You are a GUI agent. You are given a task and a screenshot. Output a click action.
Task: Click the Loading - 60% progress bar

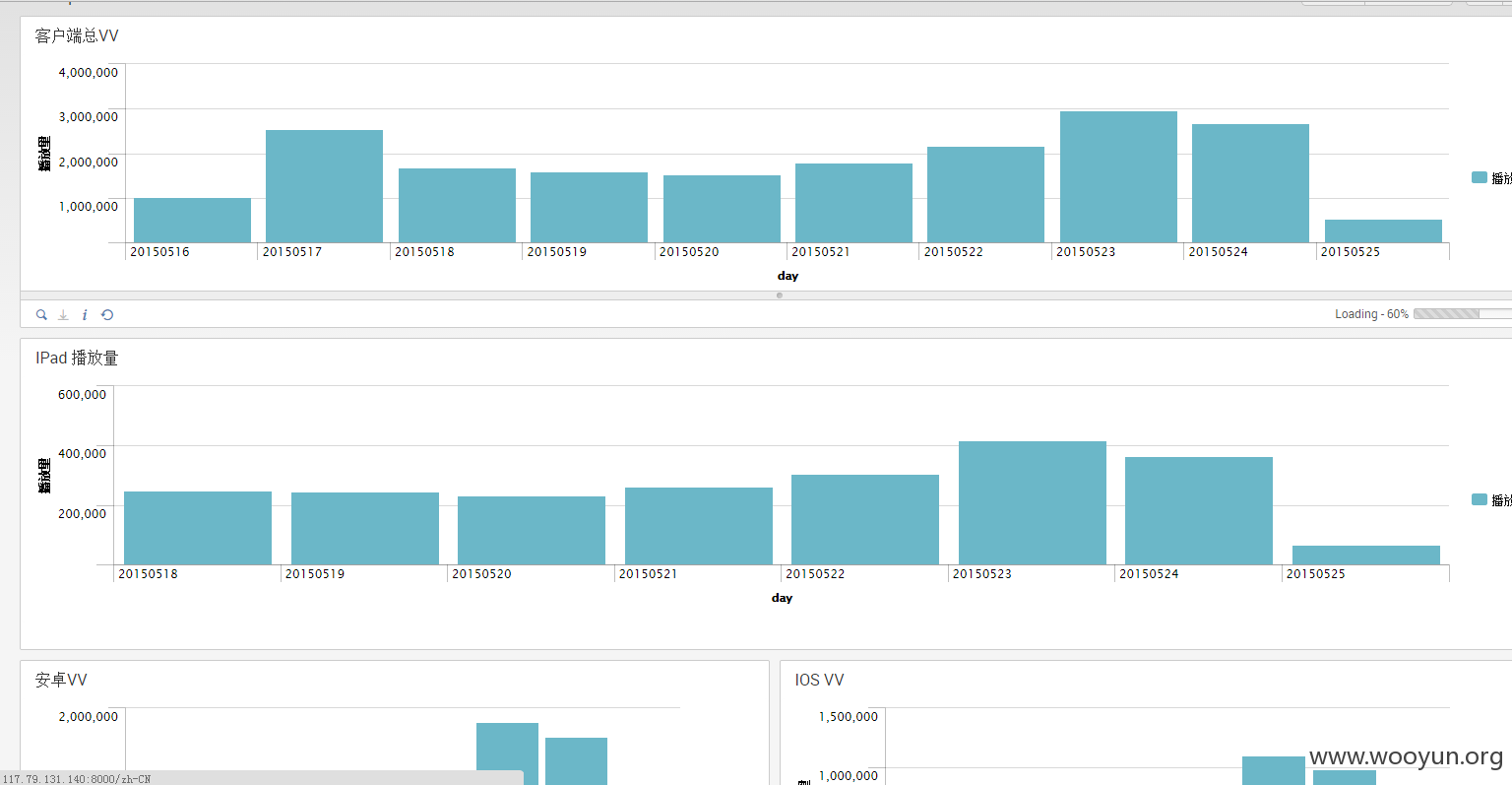point(1462,313)
